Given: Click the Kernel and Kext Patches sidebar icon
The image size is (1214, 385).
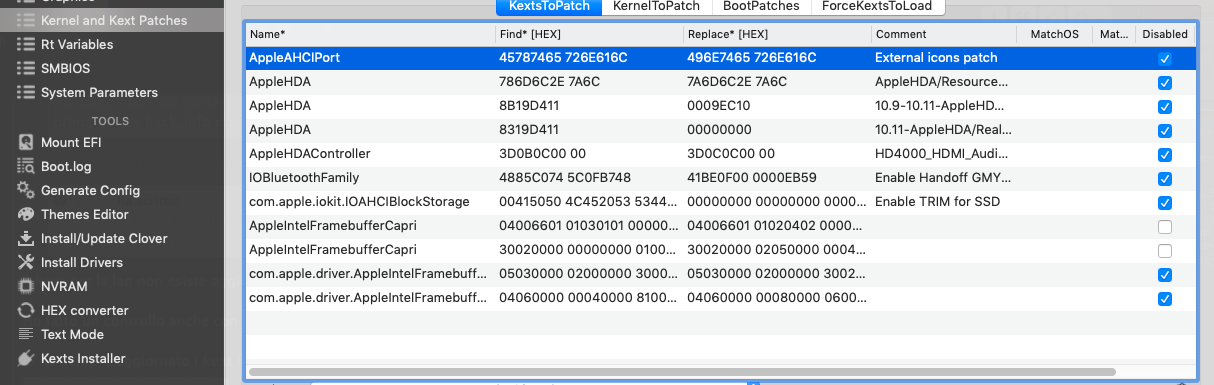Looking at the screenshot, I should pos(25,20).
